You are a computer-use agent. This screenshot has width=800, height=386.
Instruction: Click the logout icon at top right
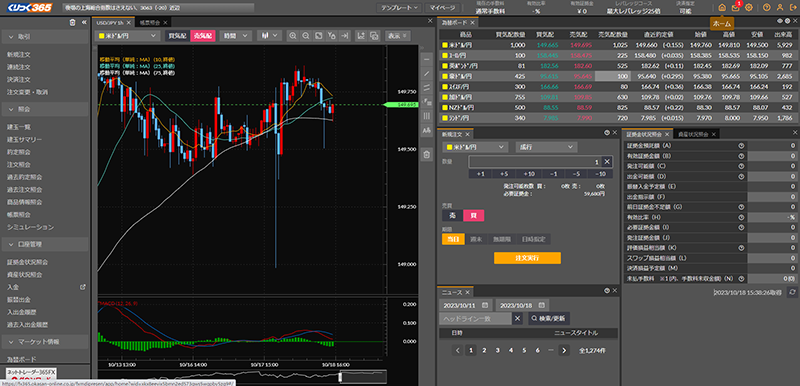click(792, 8)
